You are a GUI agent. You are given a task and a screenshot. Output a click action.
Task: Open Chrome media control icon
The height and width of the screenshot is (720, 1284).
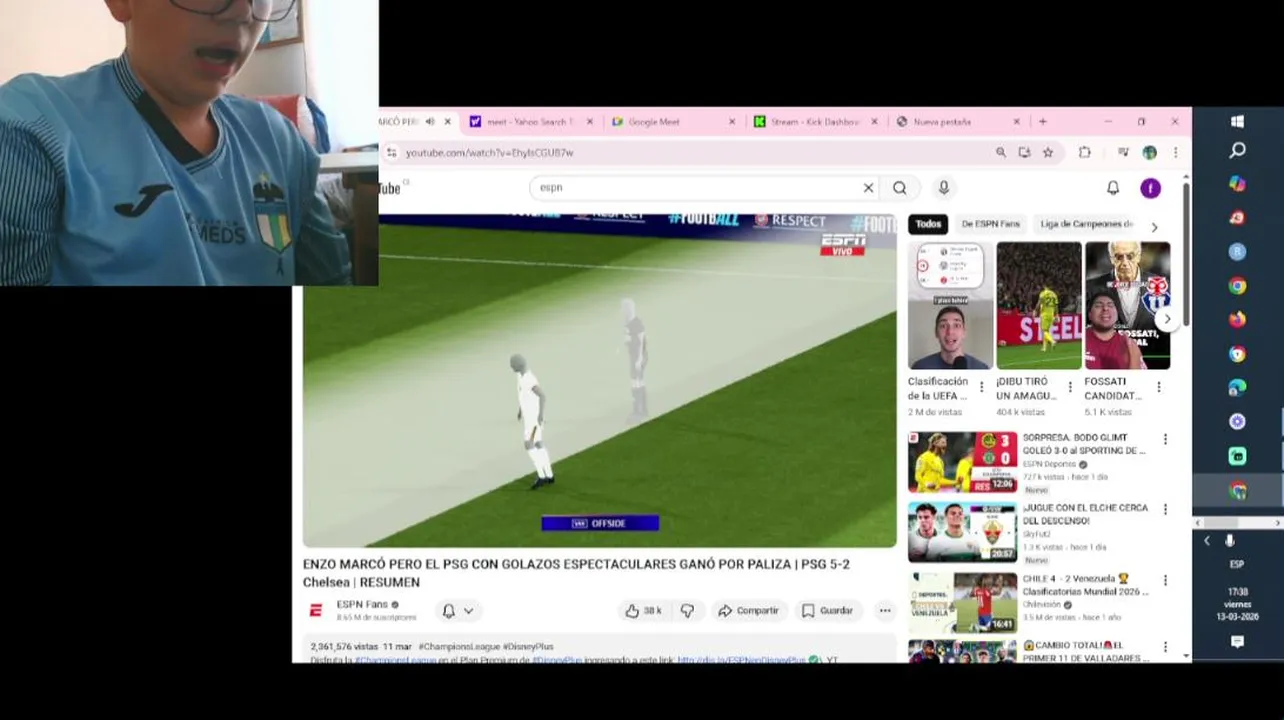pyautogui.click(x=1123, y=152)
